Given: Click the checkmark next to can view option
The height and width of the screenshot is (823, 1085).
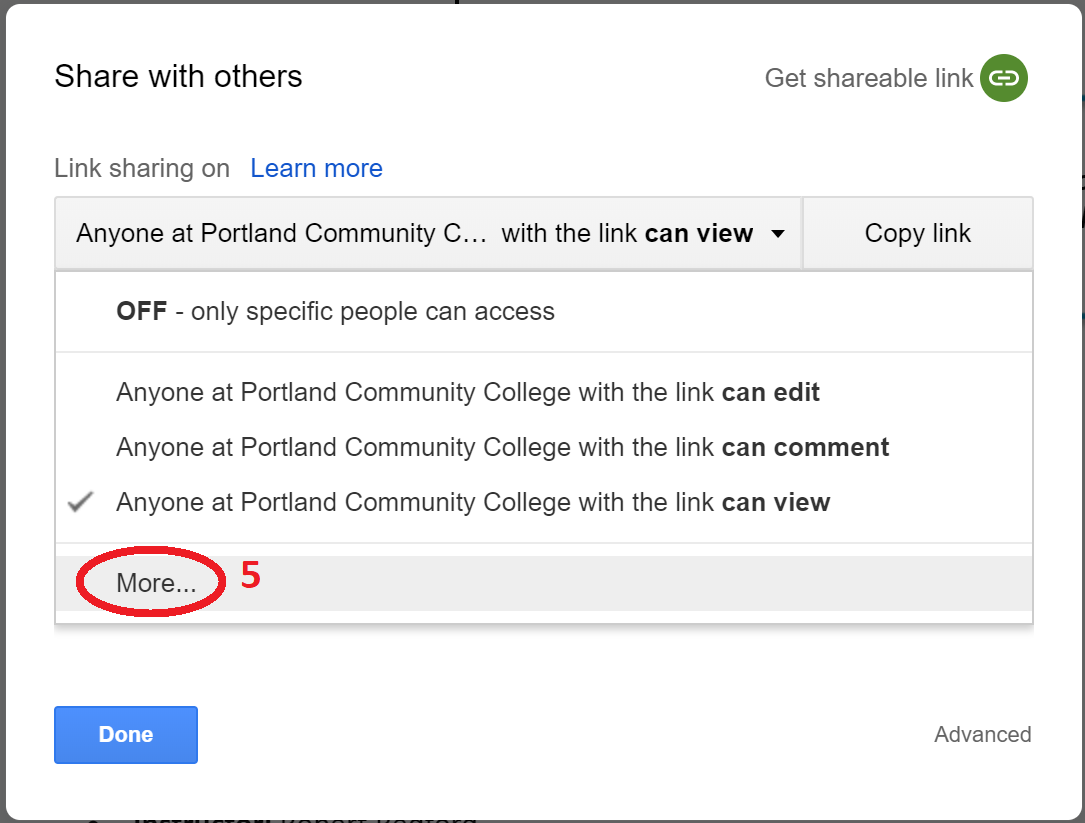Looking at the screenshot, I should click(79, 502).
